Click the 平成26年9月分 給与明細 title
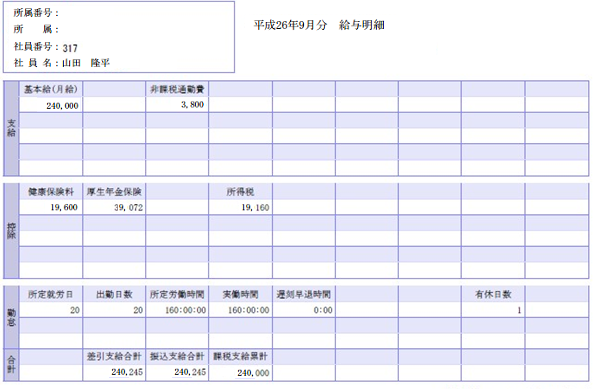593x389 pixels. click(319, 25)
